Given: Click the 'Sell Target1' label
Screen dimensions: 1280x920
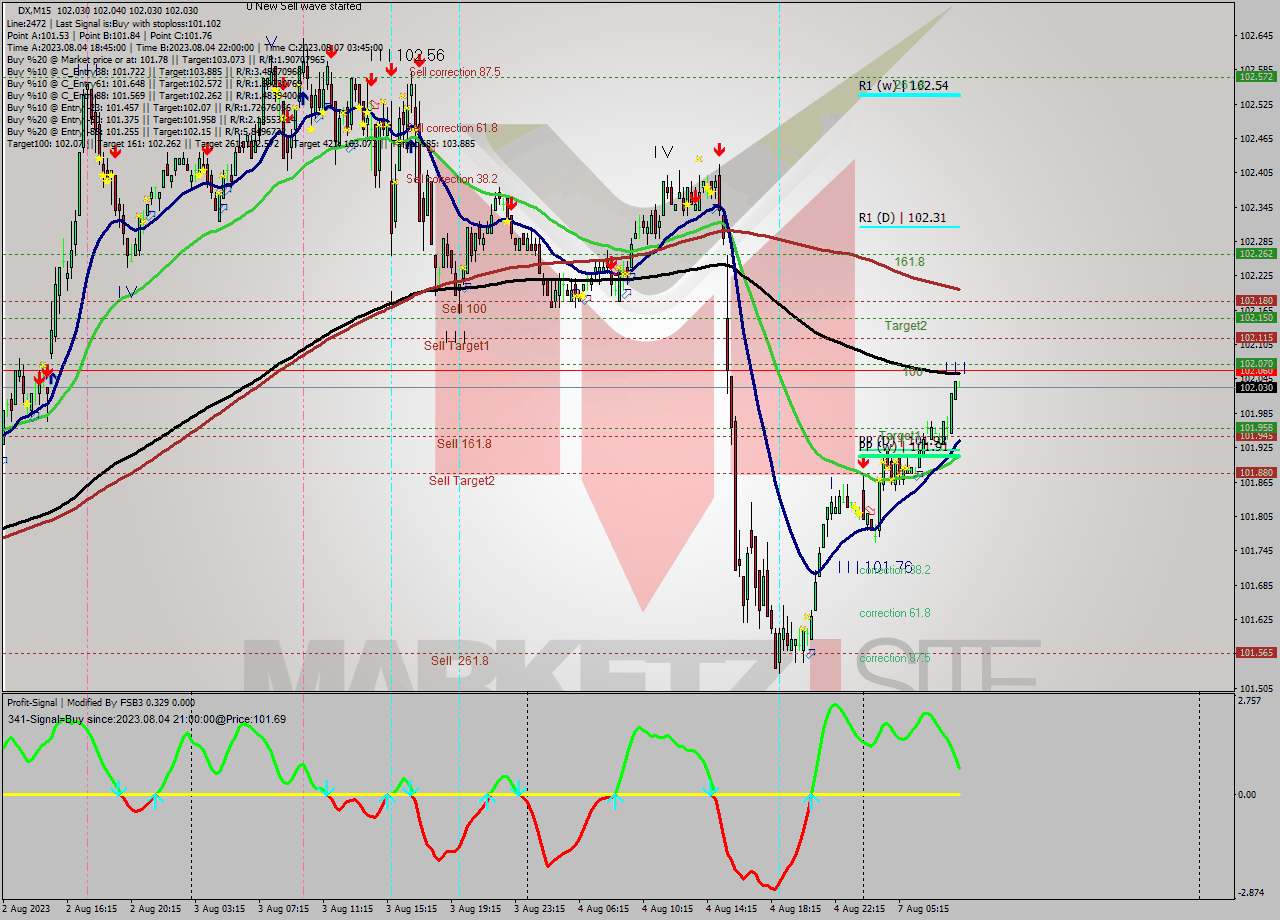Looking at the screenshot, I should 456,346.
